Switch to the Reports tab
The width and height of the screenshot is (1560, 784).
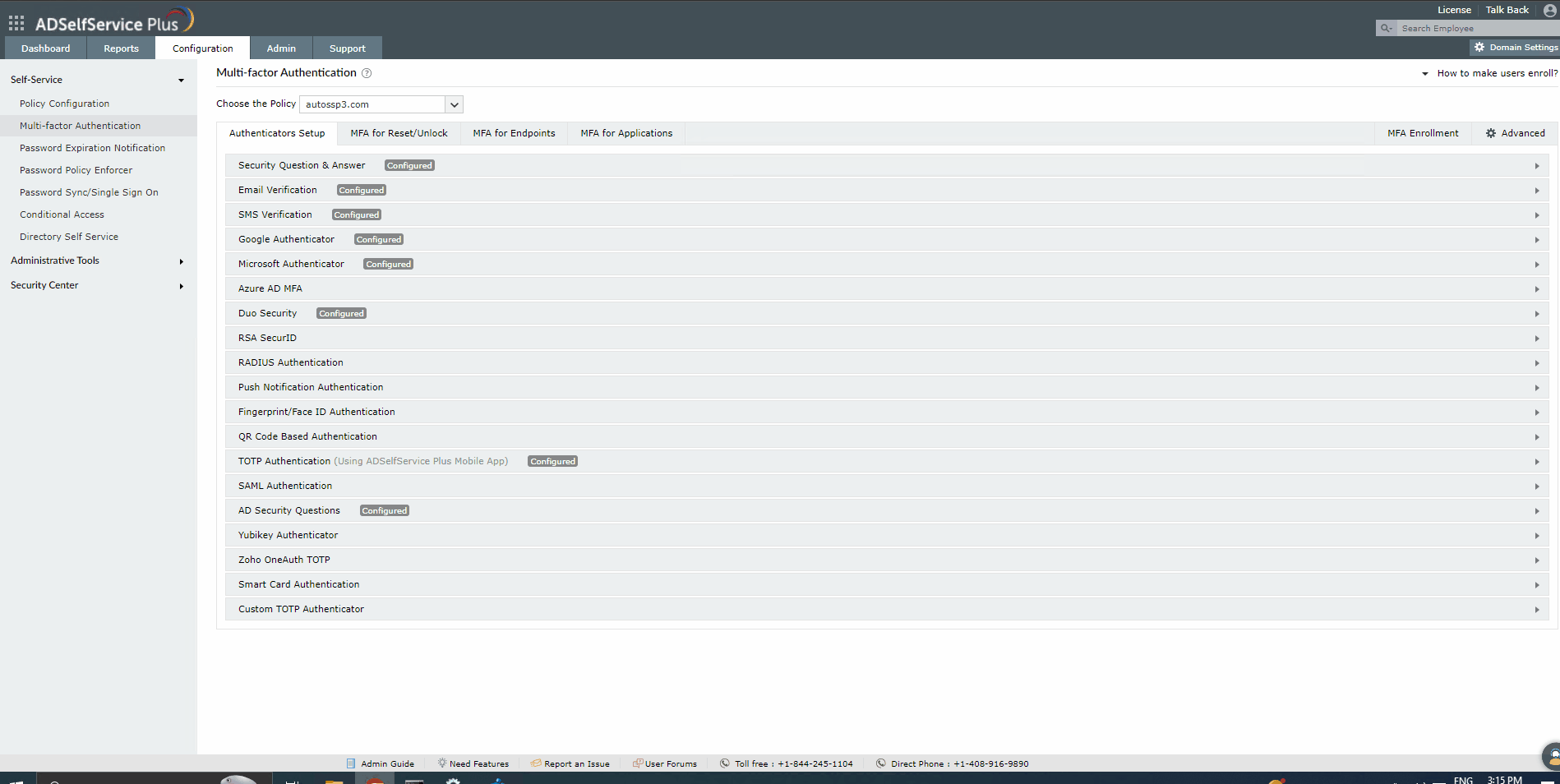tap(121, 48)
